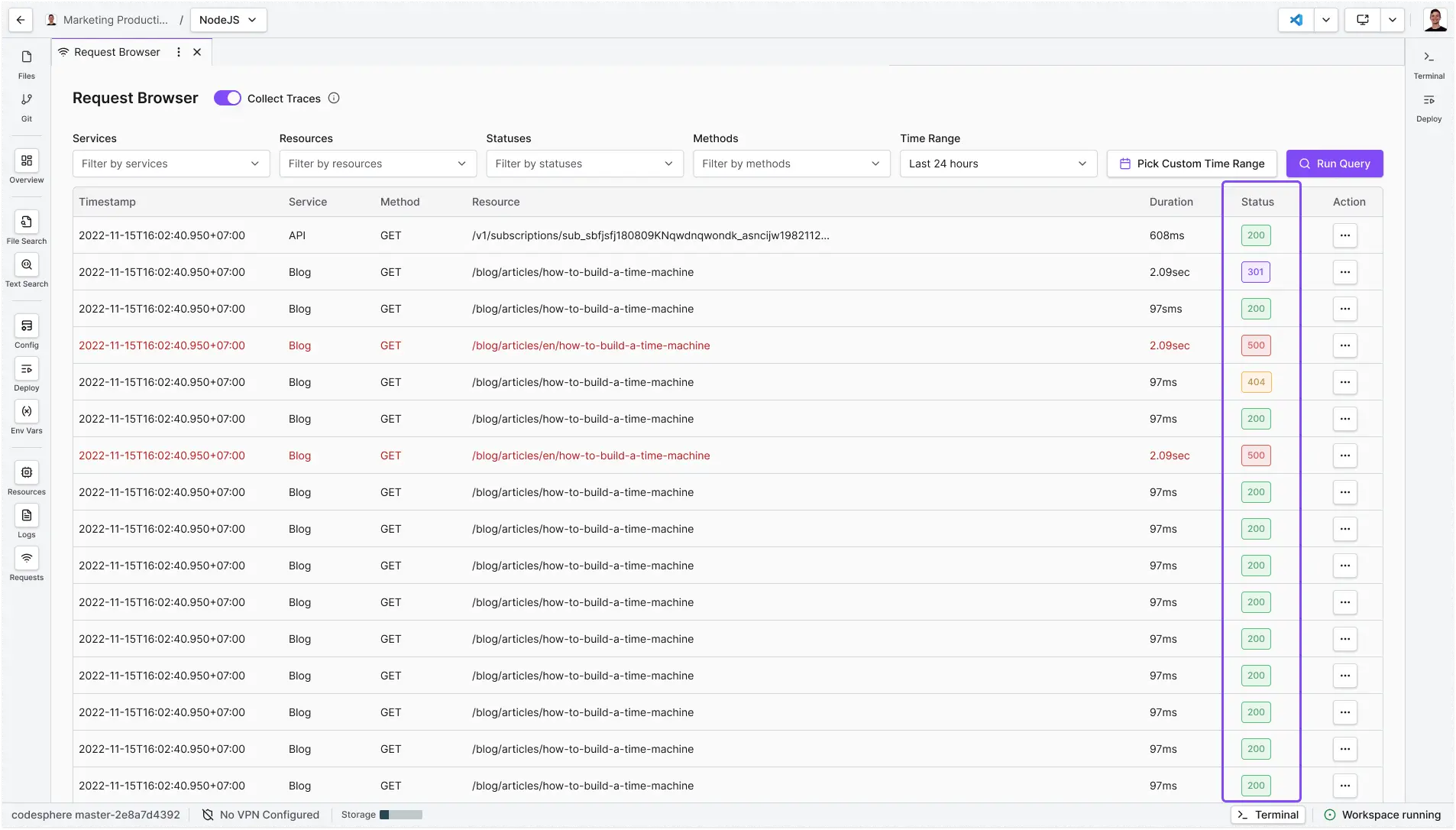Open the Files sidebar panel
This screenshot has height=830, width=1456.
click(x=27, y=64)
